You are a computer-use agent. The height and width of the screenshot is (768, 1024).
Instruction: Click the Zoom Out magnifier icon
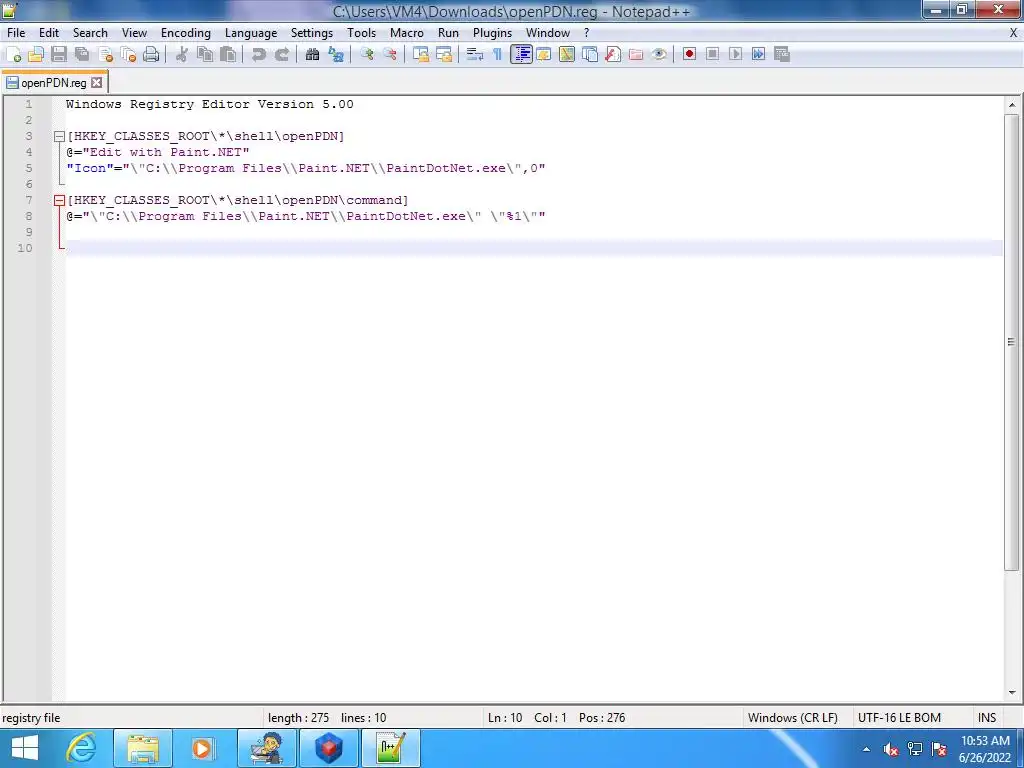[x=390, y=54]
